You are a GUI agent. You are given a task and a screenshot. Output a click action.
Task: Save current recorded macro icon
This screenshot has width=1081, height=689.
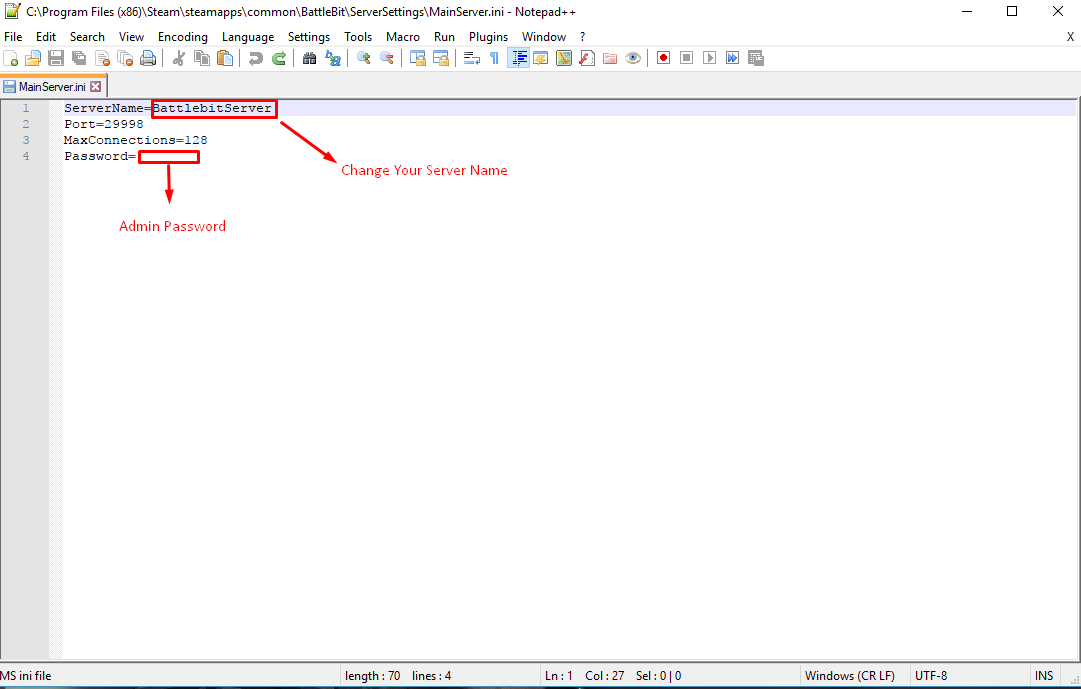tap(756, 58)
